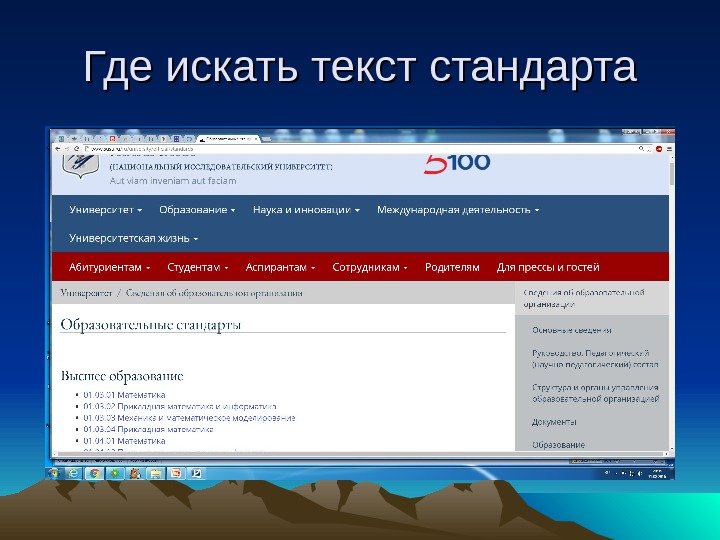Expand the Международная деятельность menu
This screenshot has height=540, width=720.
click(458, 210)
